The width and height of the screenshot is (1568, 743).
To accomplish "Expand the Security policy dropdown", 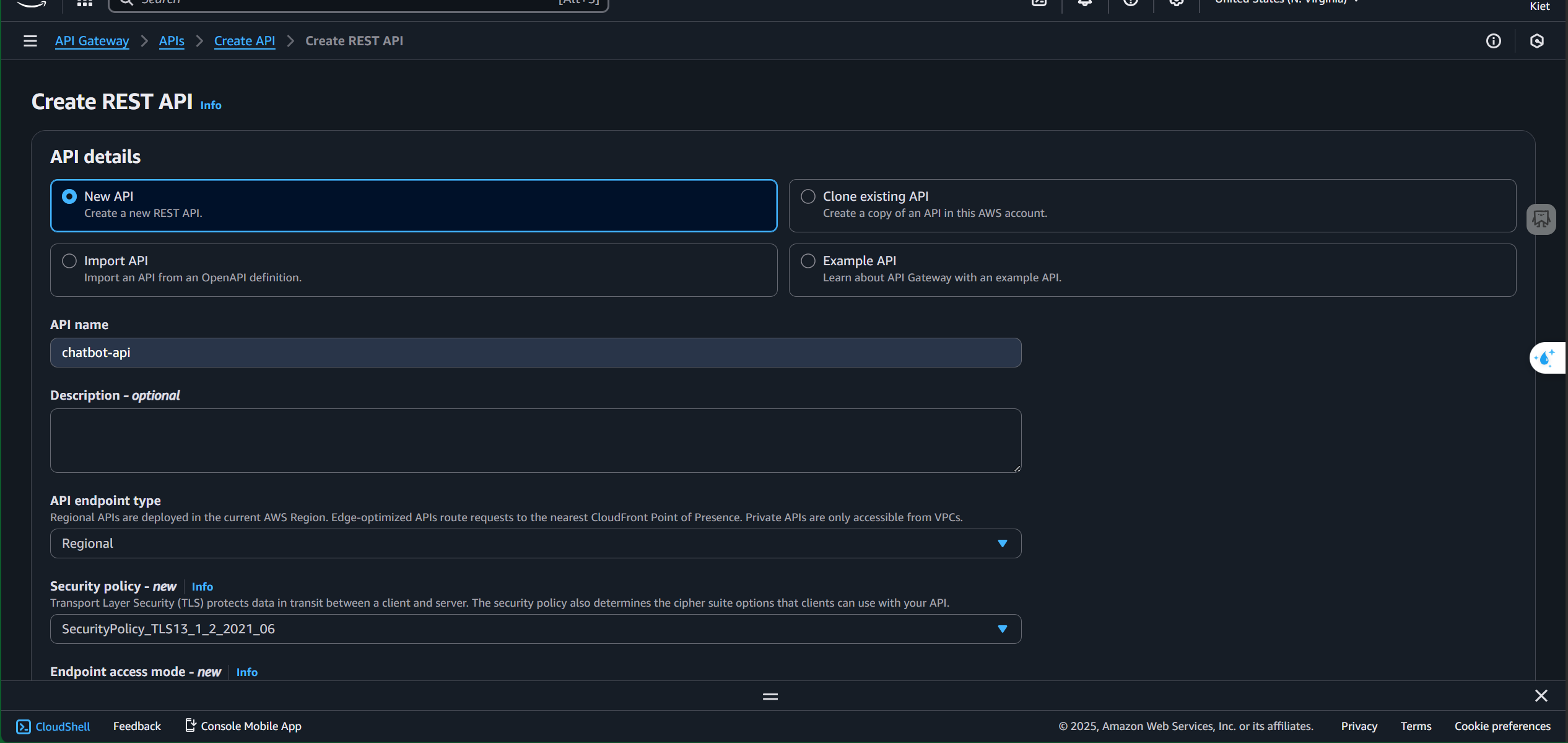I will click(535, 629).
